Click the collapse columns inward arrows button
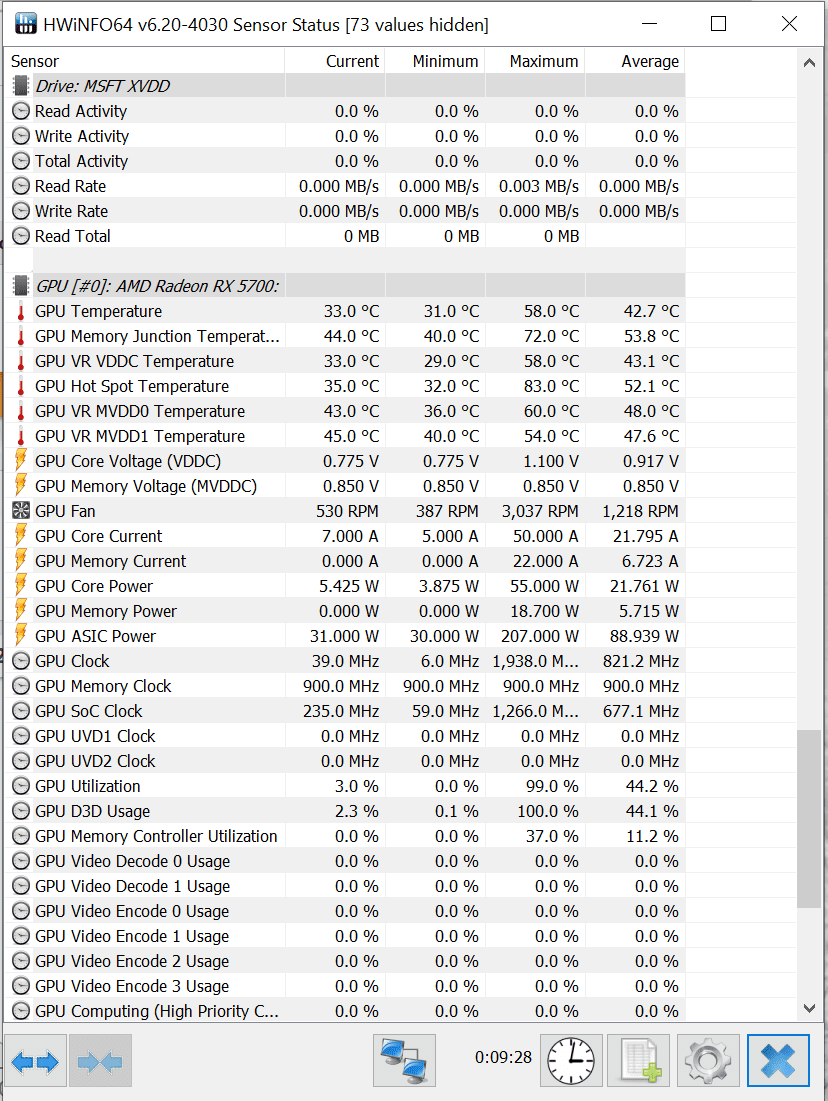The image size is (828, 1101). pos(100,1060)
